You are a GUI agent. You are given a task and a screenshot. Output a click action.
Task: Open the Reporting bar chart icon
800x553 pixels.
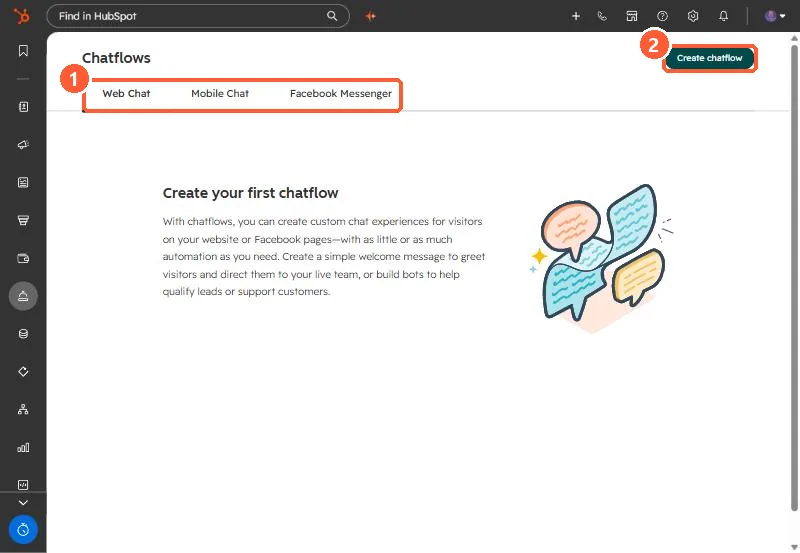pos(23,447)
